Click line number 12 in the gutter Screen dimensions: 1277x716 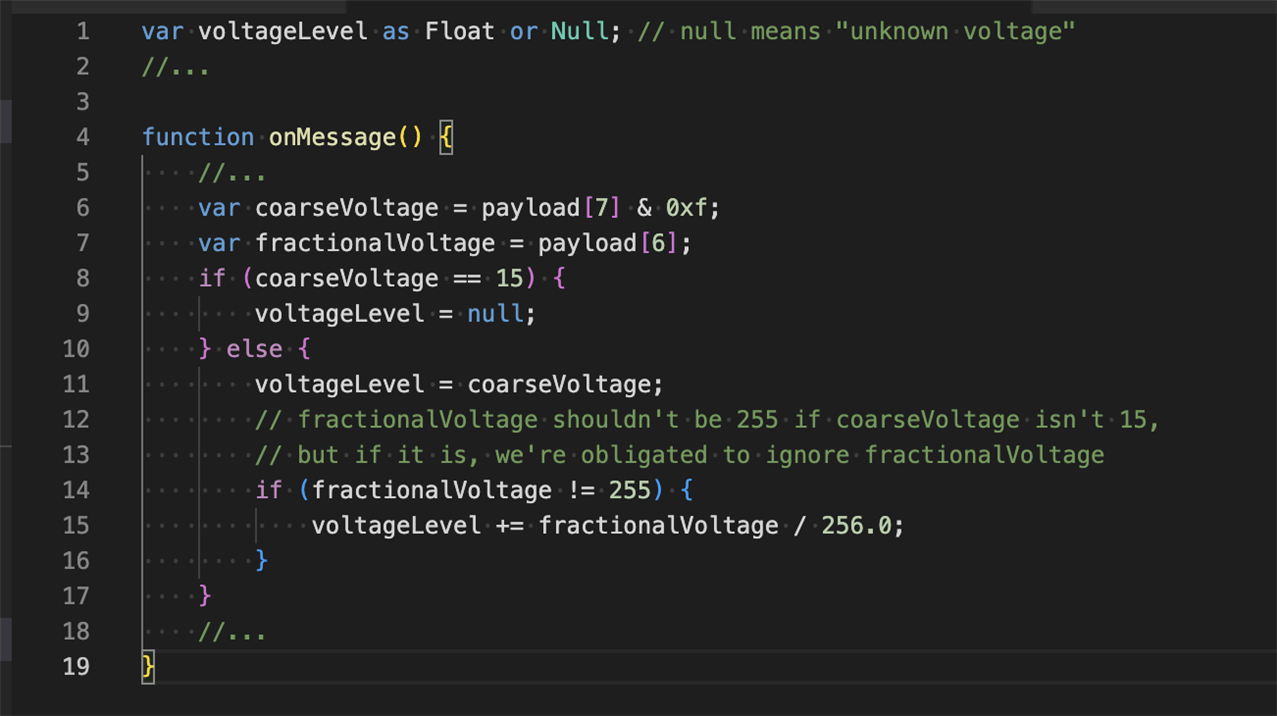(x=76, y=419)
